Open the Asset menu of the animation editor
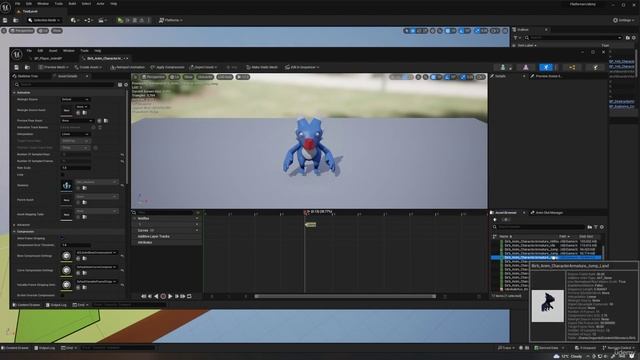The height and width of the screenshot is (360, 640). pyautogui.click(x=53, y=51)
